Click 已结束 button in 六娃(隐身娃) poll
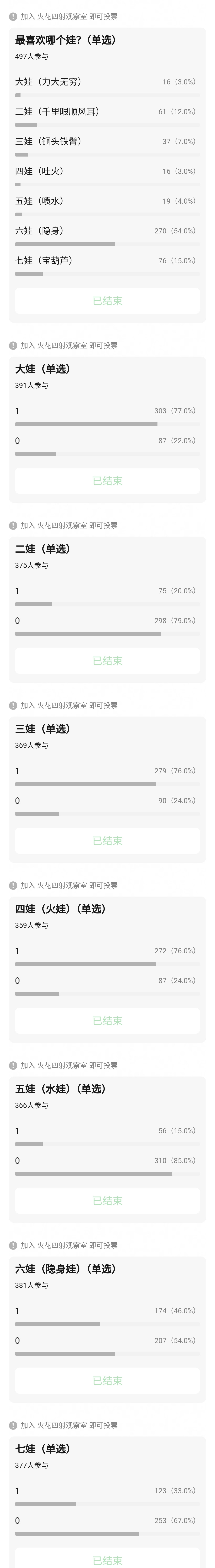Viewport: 215px width, 1568px height. coord(107,1380)
